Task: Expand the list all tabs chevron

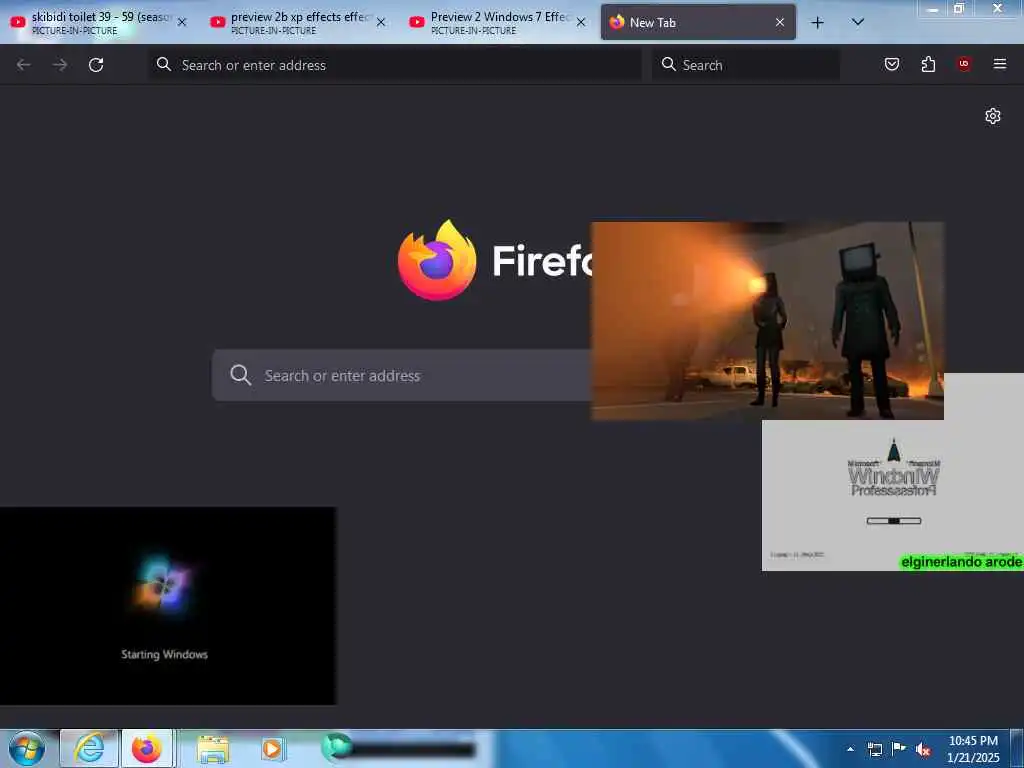Action: coord(857,22)
